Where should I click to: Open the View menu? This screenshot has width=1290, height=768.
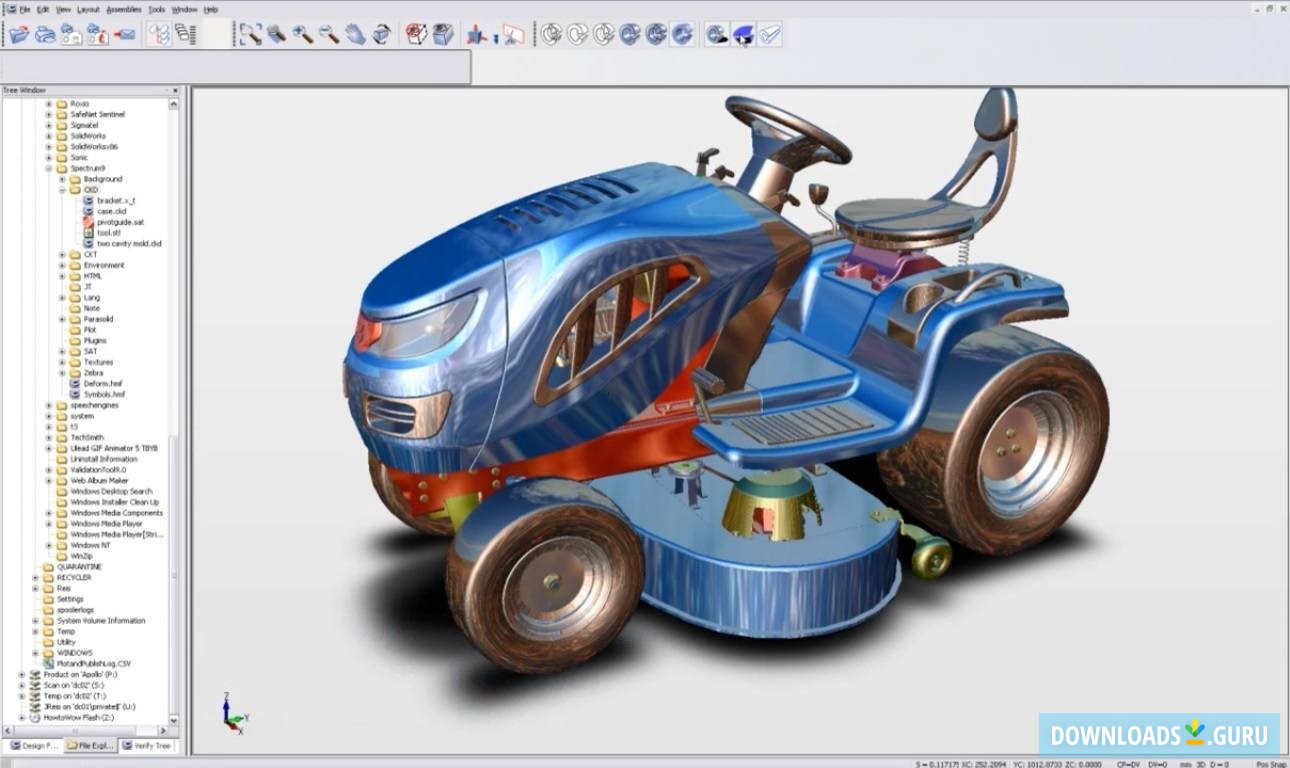click(63, 8)
